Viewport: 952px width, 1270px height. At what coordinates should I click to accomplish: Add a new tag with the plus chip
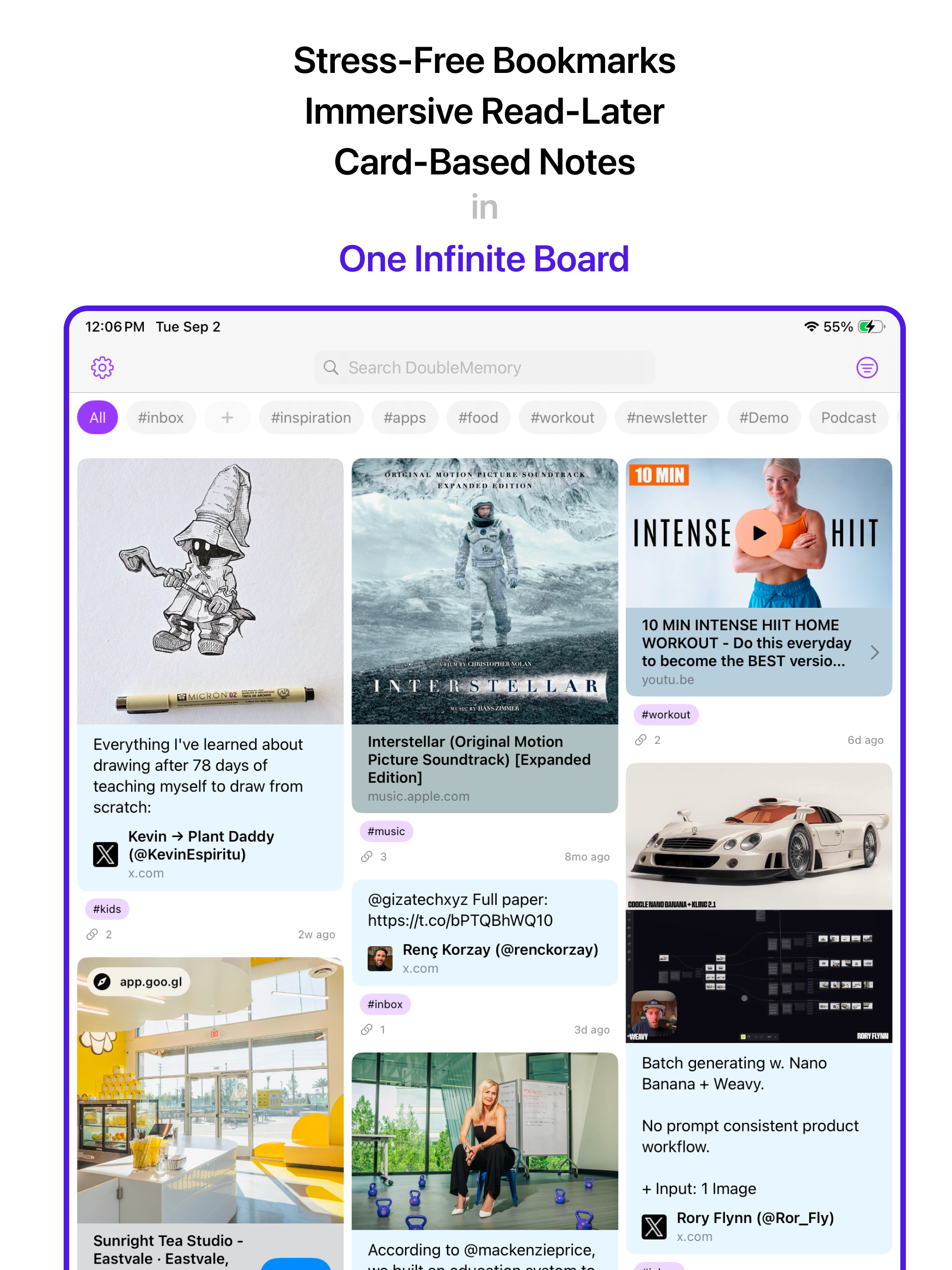point(227,417)
